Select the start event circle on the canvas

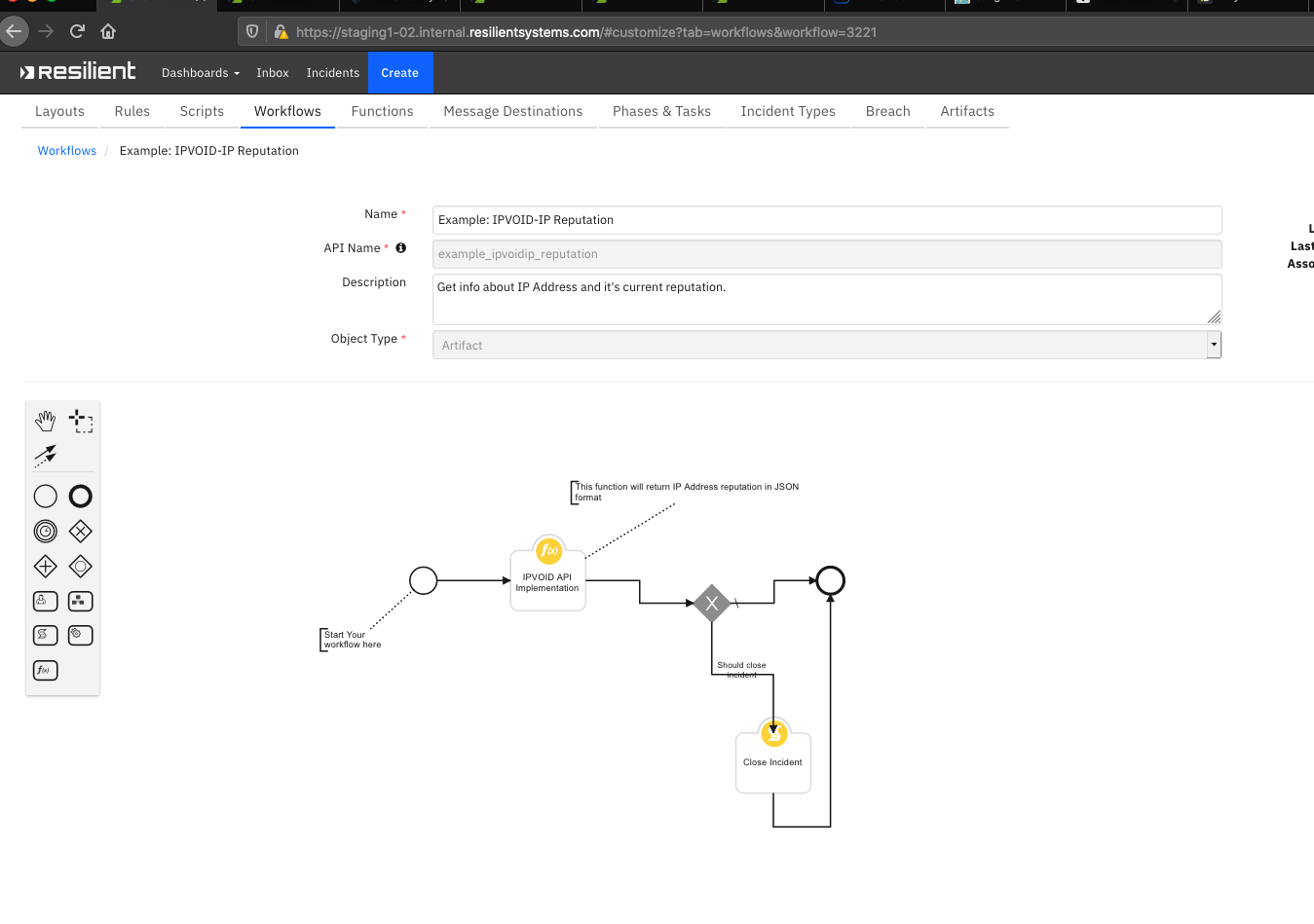click(424, 581)
